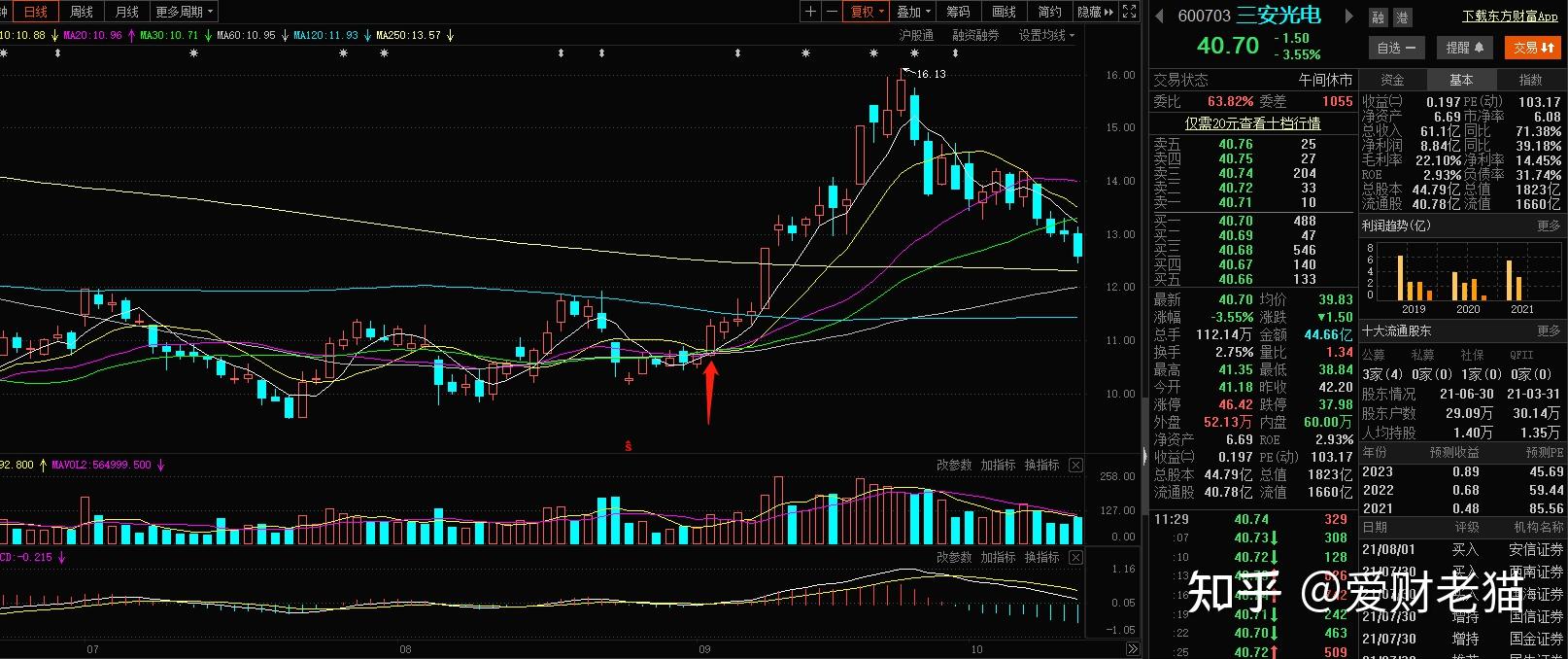Click 改参数 in MACD panel

pos(954,558)
